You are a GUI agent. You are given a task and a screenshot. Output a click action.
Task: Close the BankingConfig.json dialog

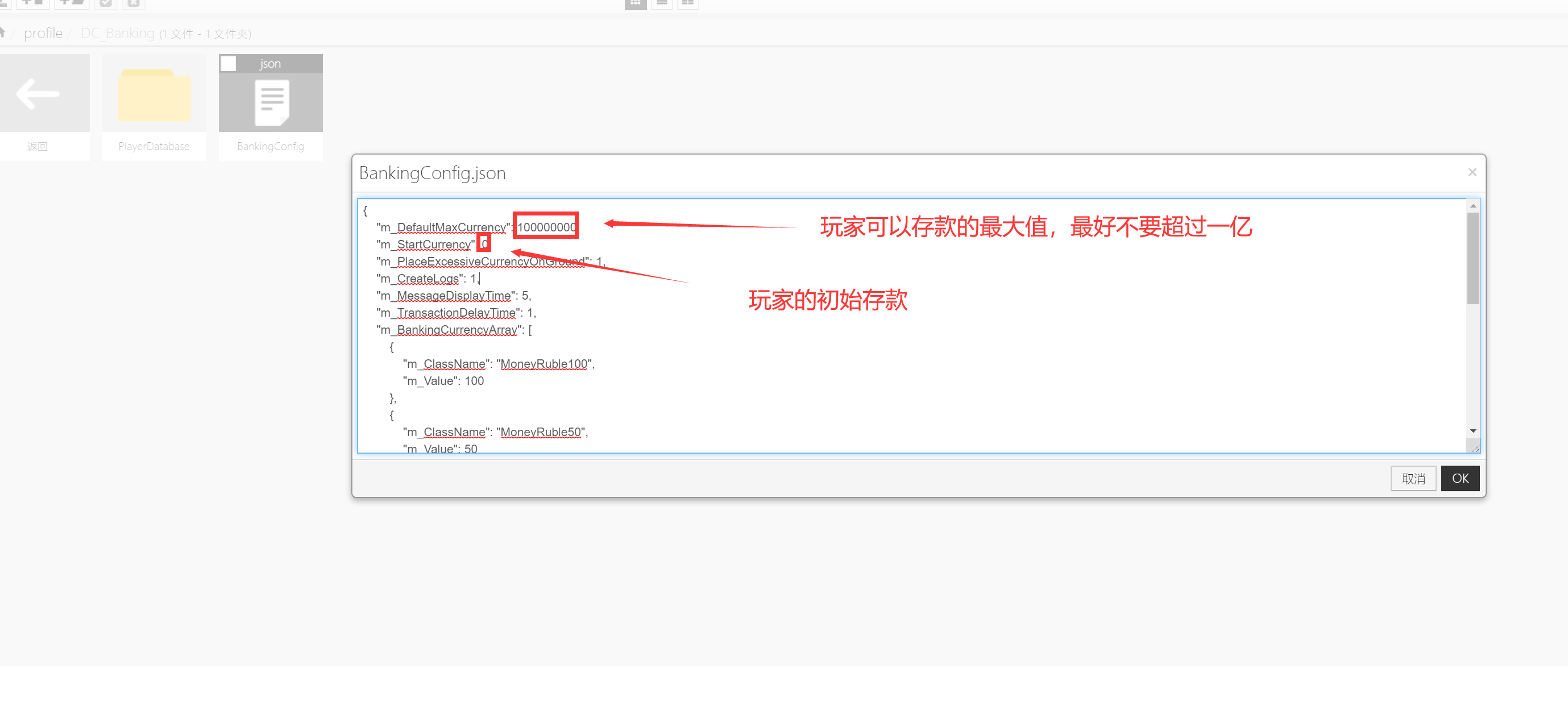[x=1472, y=172]
